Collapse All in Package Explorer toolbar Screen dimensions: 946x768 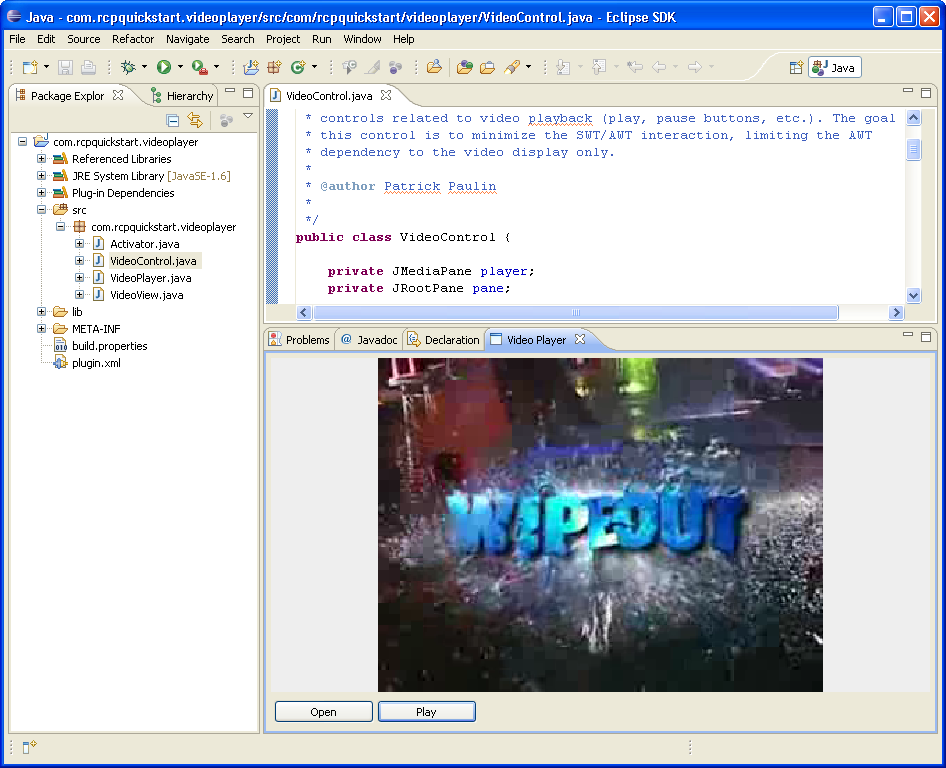point(172,119)
